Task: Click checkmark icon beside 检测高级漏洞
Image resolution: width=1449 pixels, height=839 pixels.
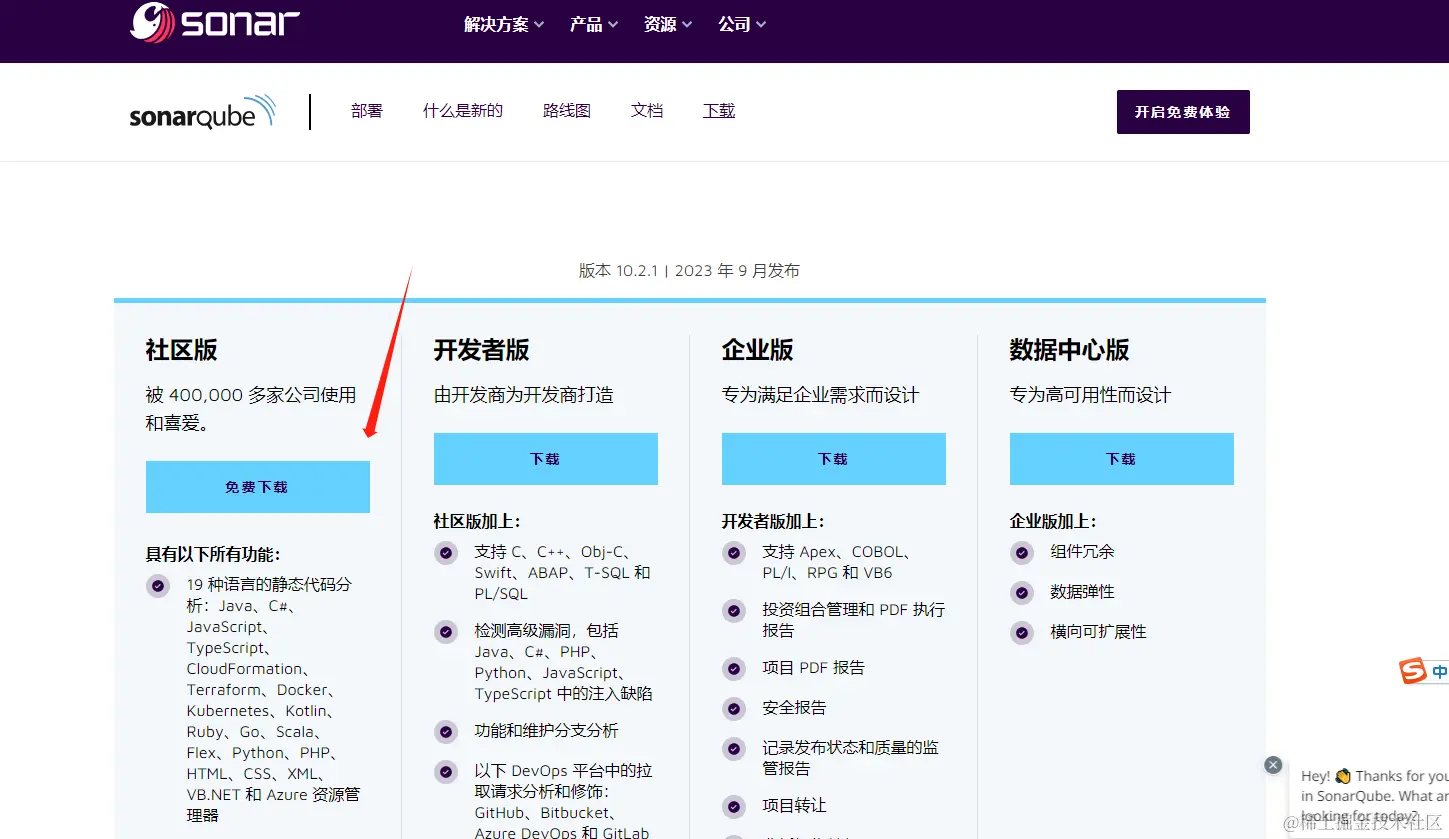Action: point(446,631)
